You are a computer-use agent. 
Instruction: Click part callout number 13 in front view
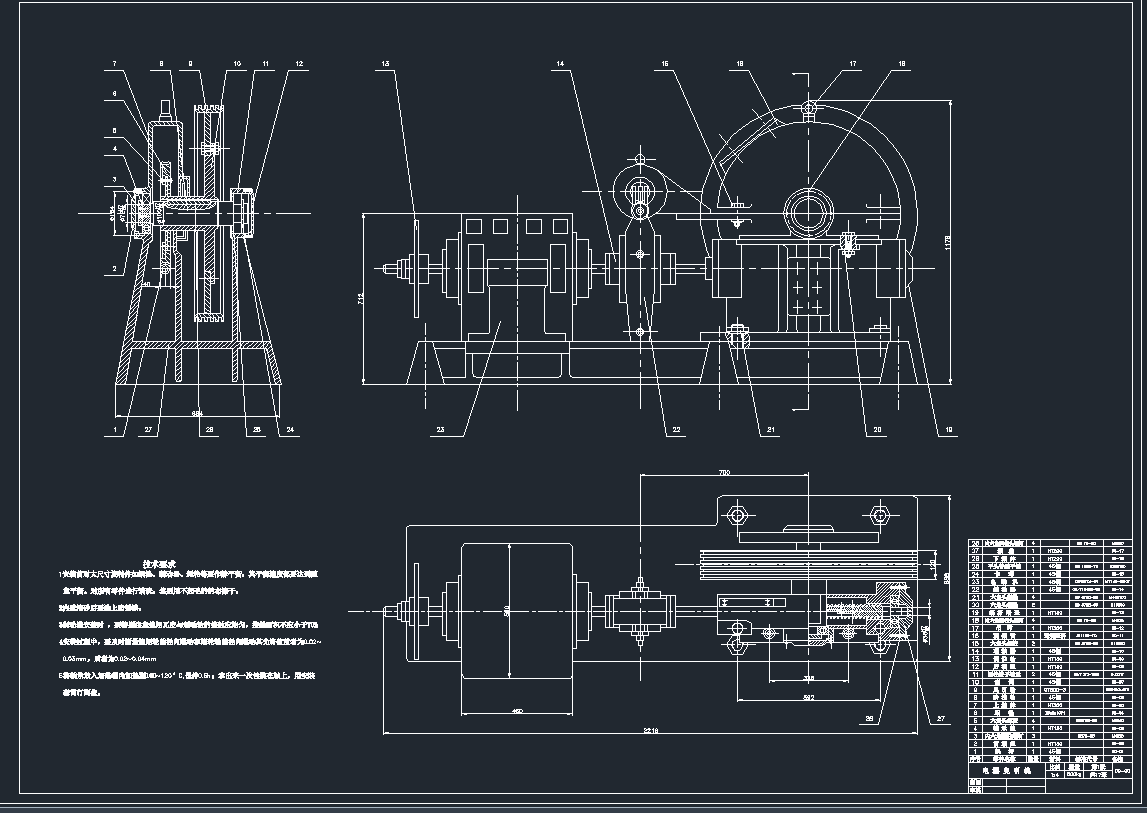[385, 63]
